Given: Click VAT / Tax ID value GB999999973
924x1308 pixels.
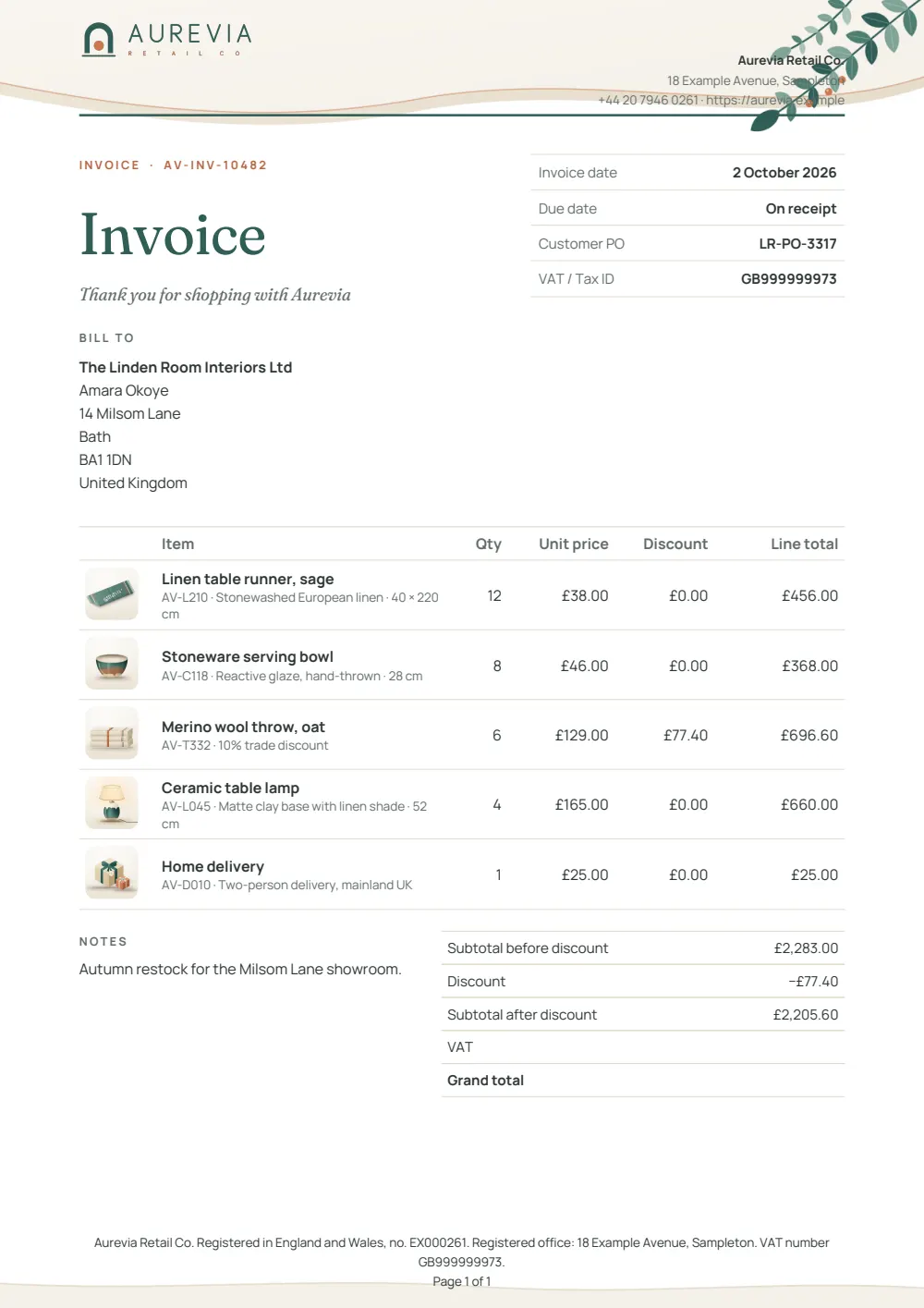Looking at the screenshot, I should [789, 279].
